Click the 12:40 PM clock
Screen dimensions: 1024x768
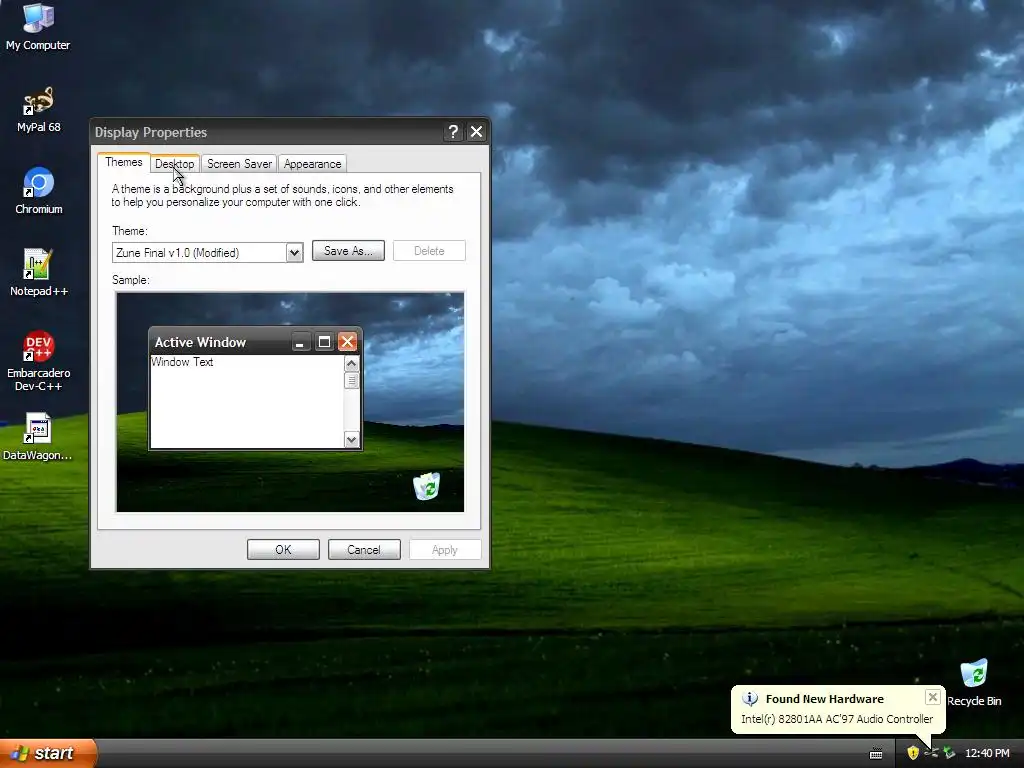(x=987, y=754)
